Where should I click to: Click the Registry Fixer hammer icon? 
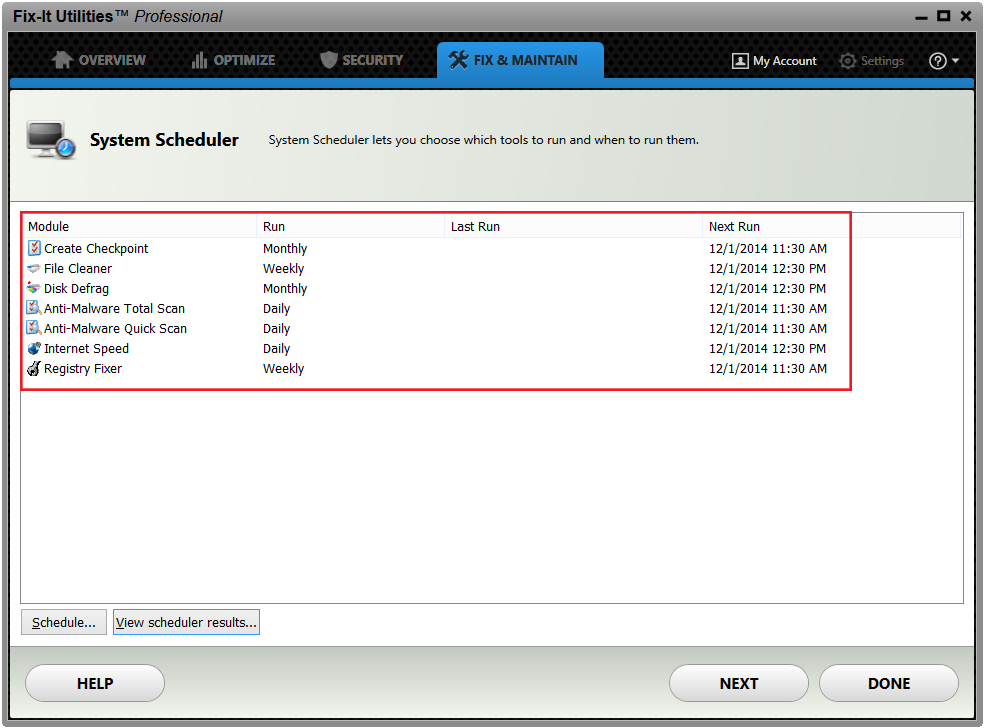click(33, 368)
